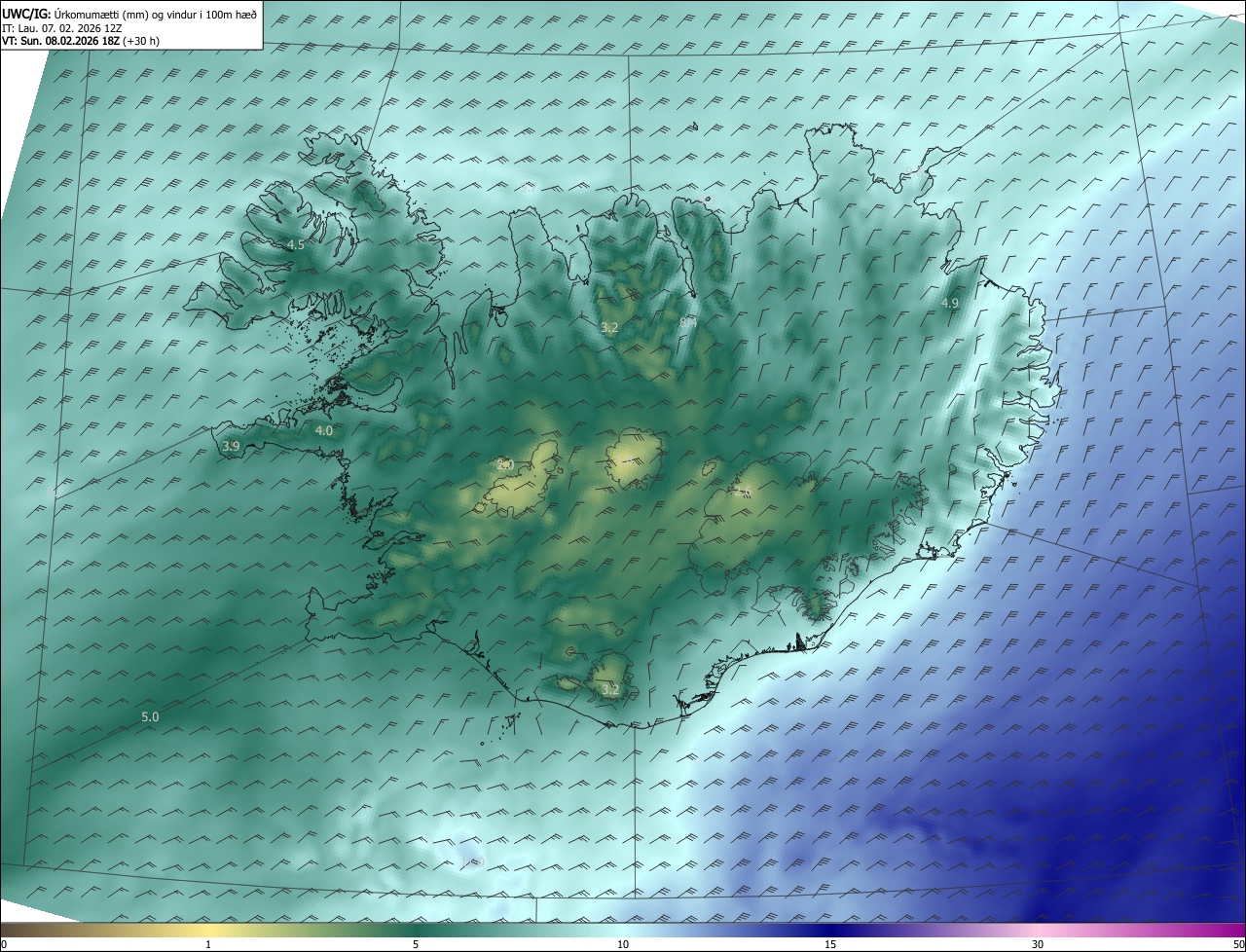
Task: Click the 15 tick on the color scale
Action: pos(830,944)
